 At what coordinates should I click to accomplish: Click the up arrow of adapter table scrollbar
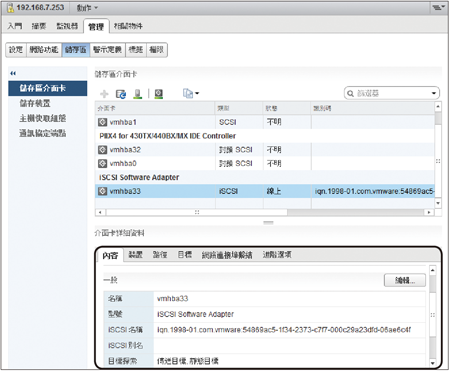click(438, 107)
